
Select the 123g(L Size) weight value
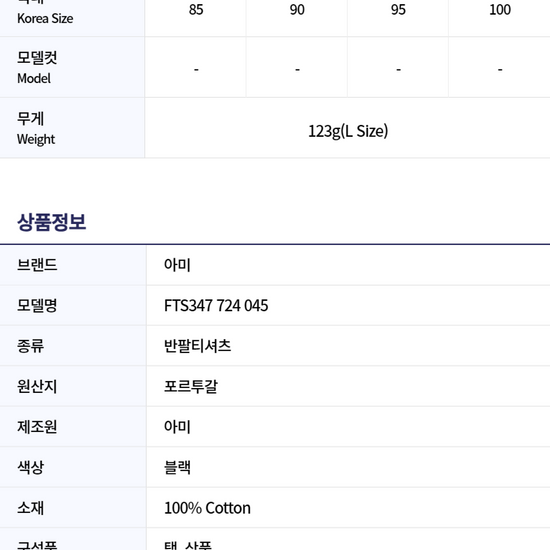pos(348,131)
